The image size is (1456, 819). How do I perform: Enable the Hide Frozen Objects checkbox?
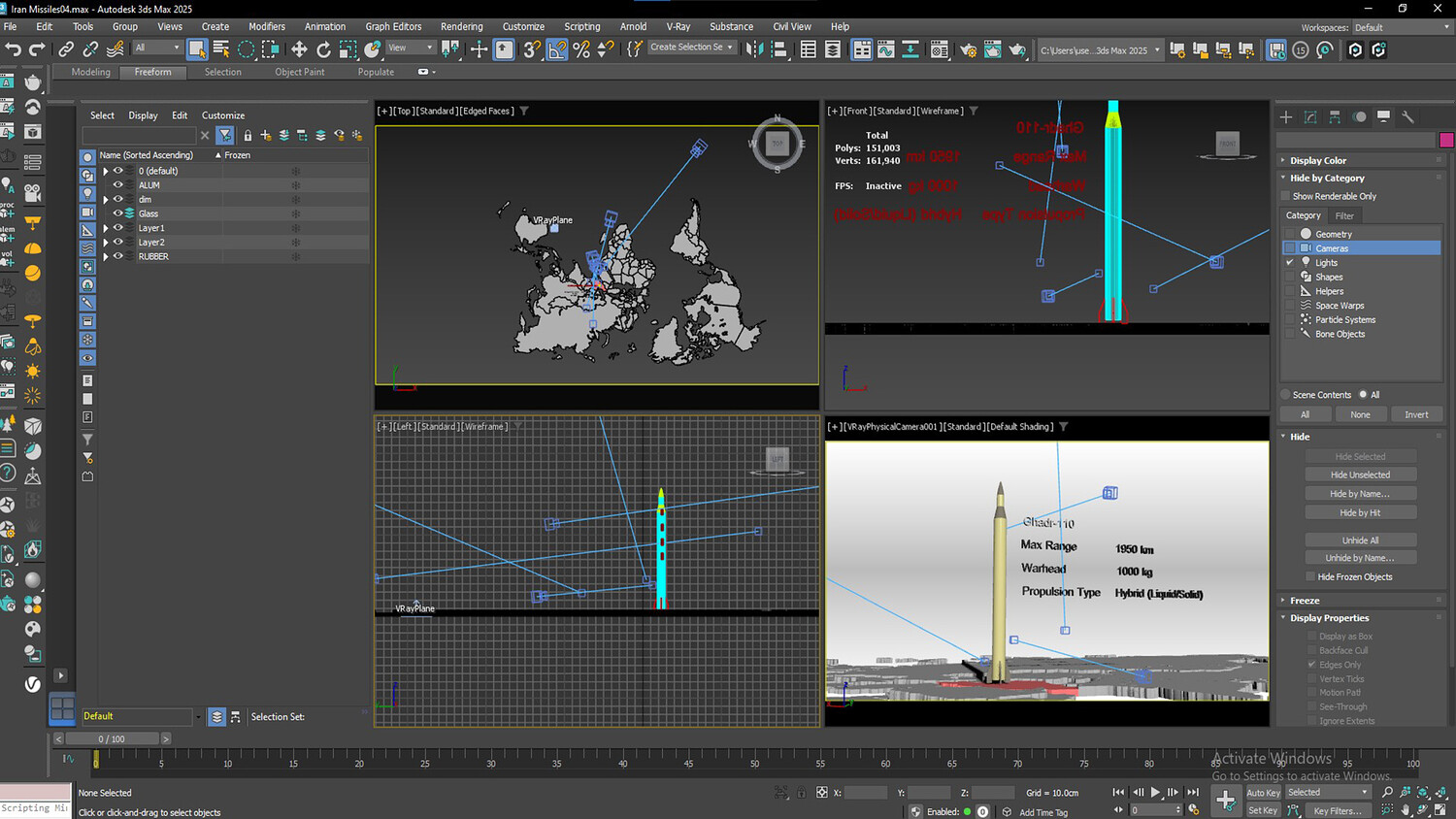[1309, 577]
